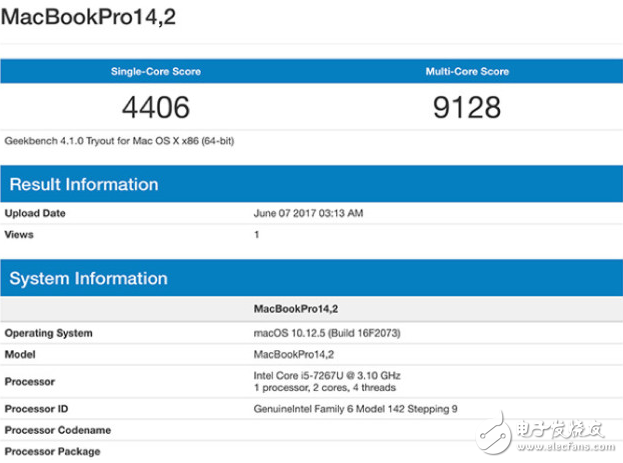Click the Model row label
This screenshot has width=623, height=463.
pos(21,355)
